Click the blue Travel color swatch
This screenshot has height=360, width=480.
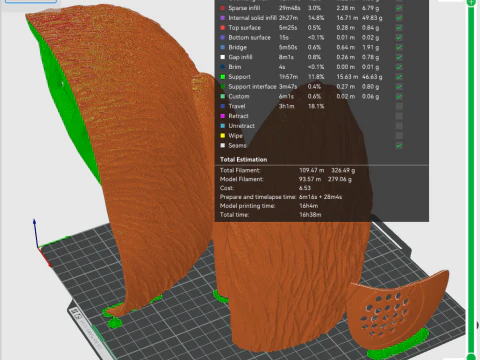(223, 106)
